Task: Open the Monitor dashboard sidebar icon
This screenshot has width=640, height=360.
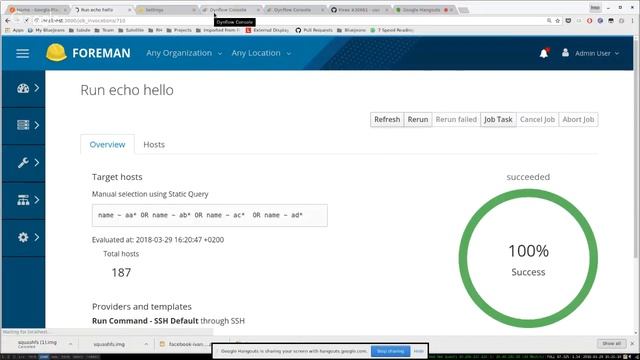Action: coord(23,88)
